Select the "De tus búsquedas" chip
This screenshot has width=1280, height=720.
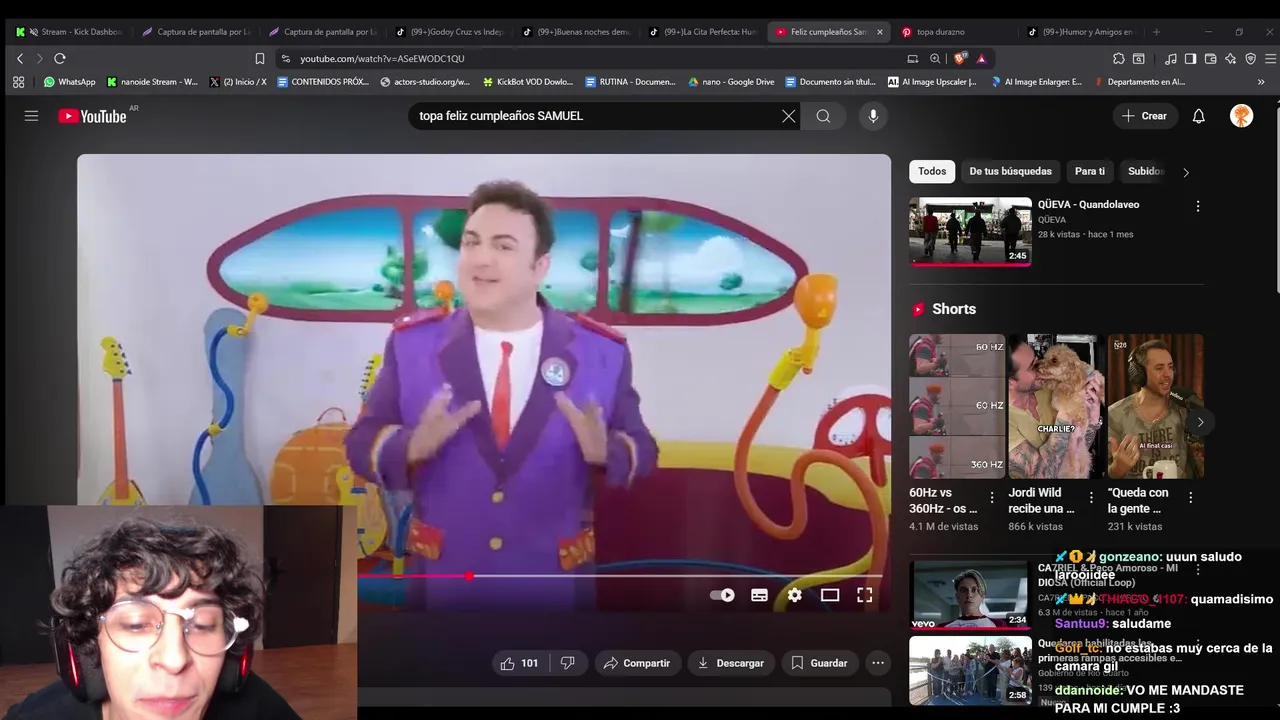click(x=1010, y=171)
